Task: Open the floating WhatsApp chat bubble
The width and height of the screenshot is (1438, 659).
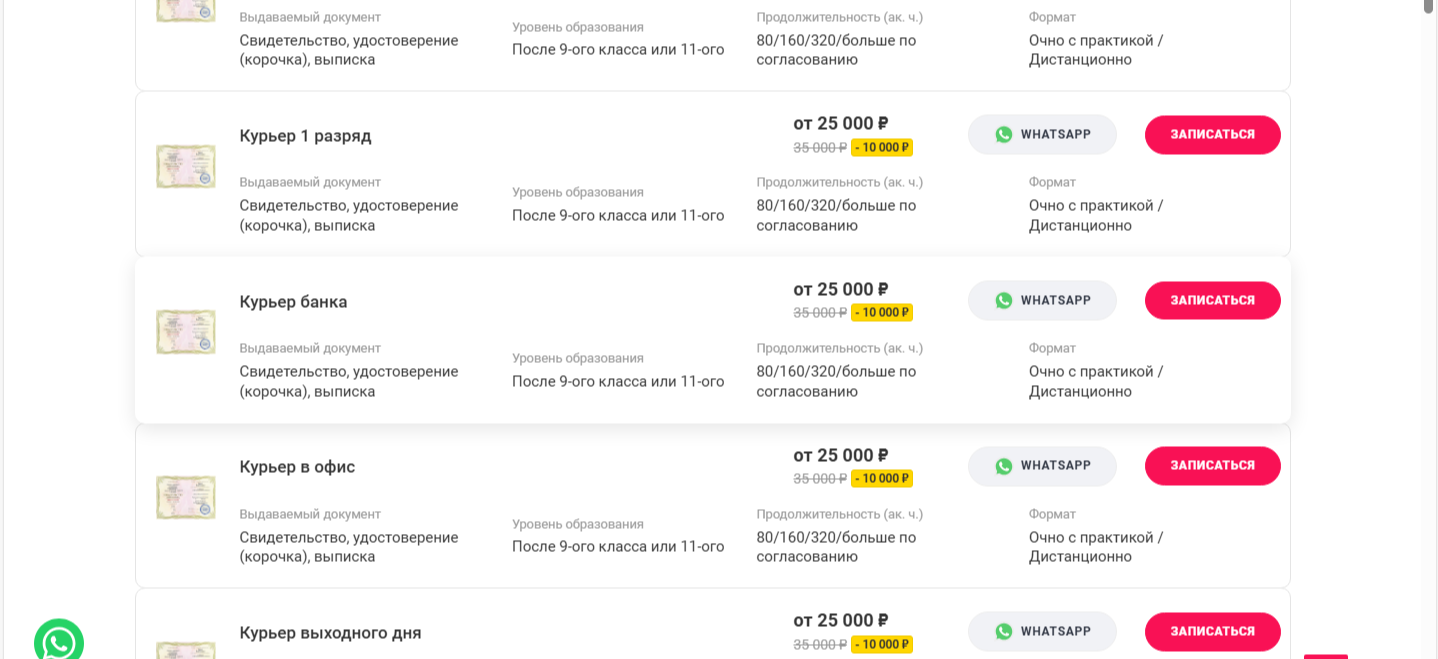Action: (59, 641)
